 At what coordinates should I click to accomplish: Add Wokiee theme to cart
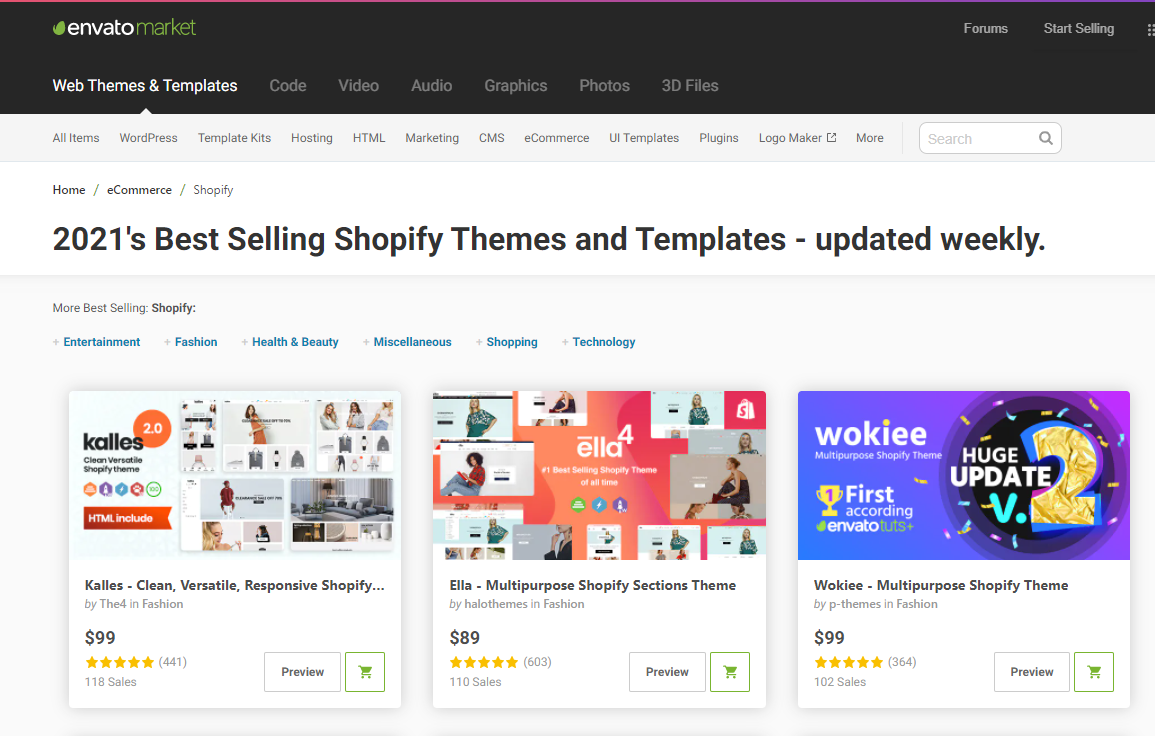tap(1094, 672)
